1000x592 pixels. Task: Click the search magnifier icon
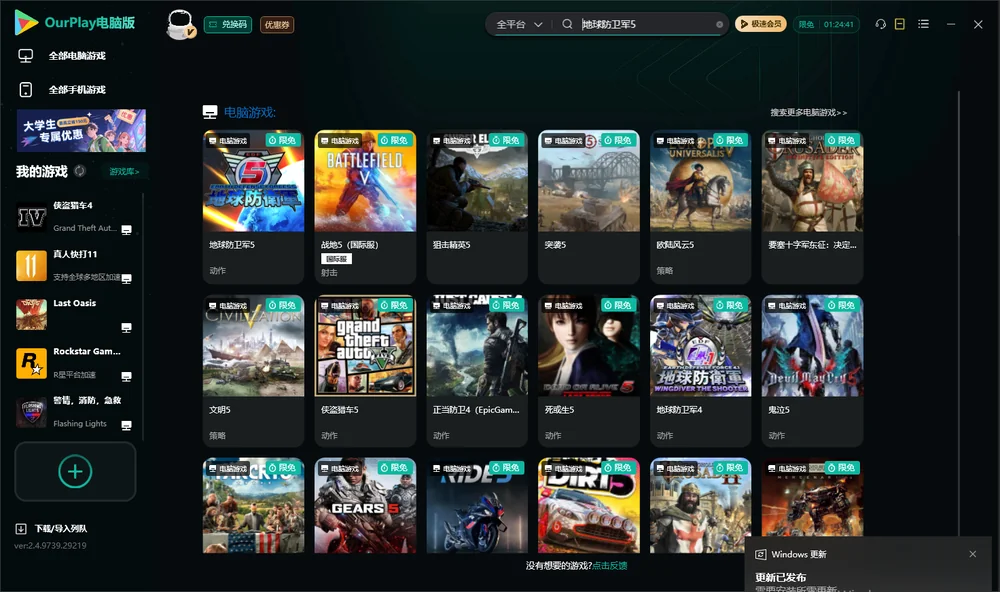(567, 24)
